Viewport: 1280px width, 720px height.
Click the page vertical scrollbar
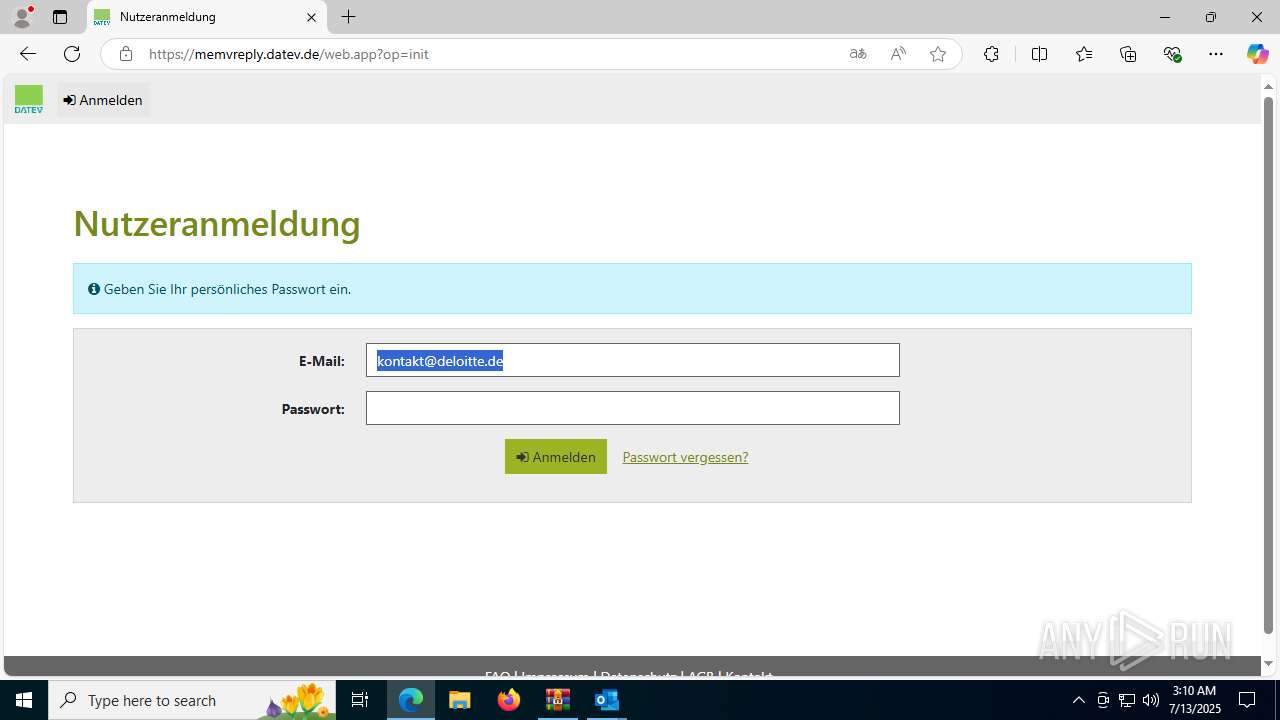pos(1268,365)
